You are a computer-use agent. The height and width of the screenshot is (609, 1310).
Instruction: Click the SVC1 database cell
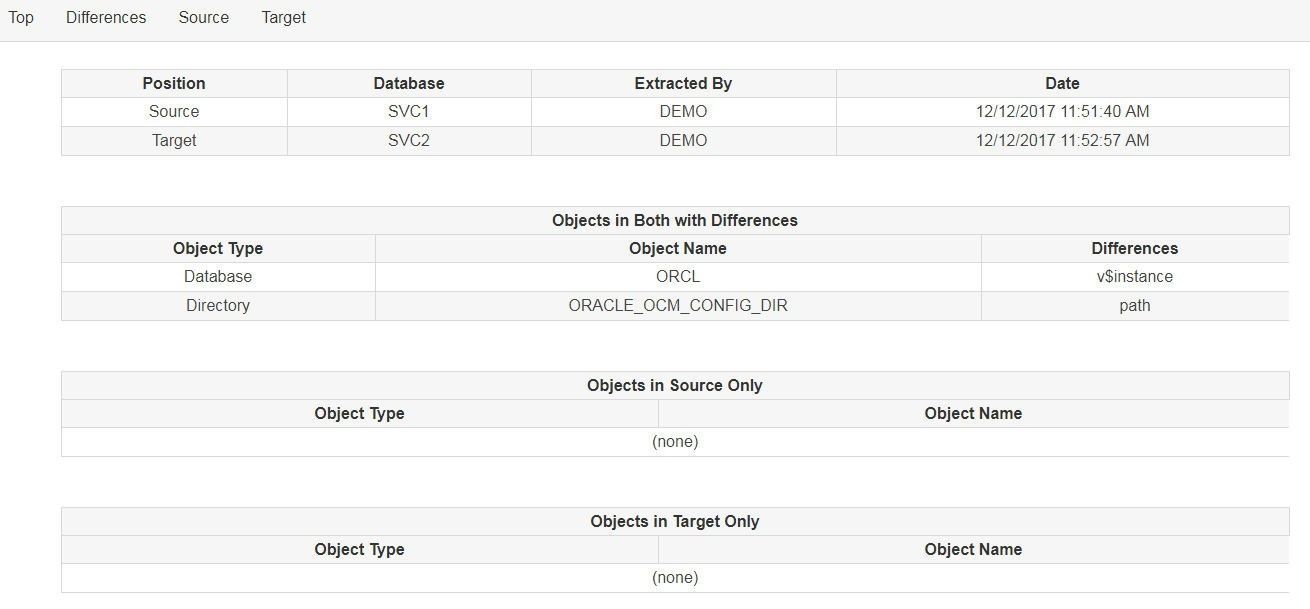409,112
